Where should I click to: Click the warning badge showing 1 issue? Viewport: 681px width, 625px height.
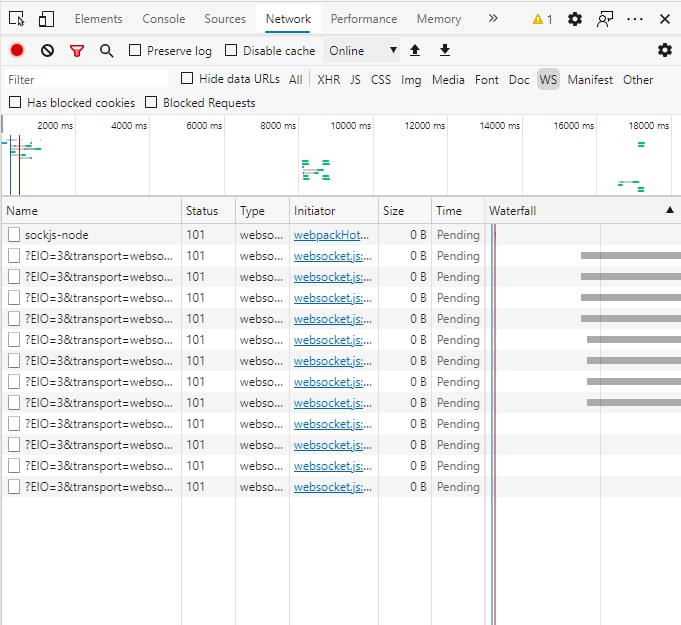click(x=542, y=19)
